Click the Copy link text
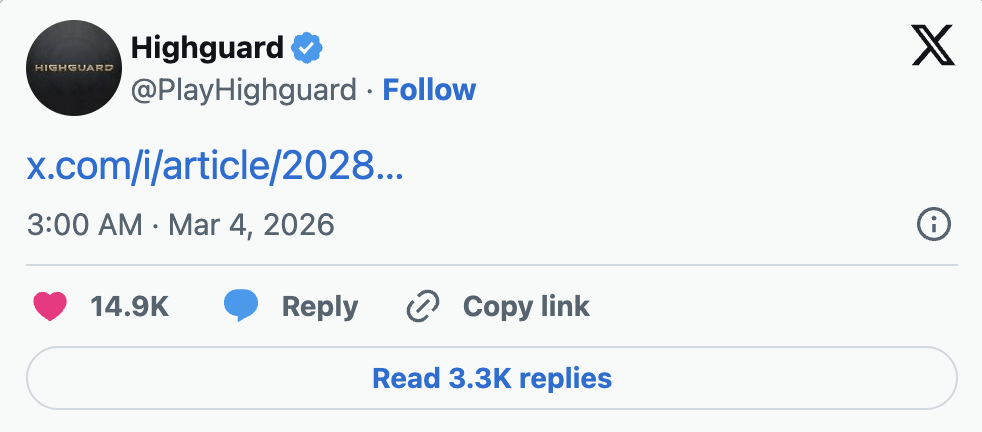Viewport: 982px width, 432px height. click(526, 306)
